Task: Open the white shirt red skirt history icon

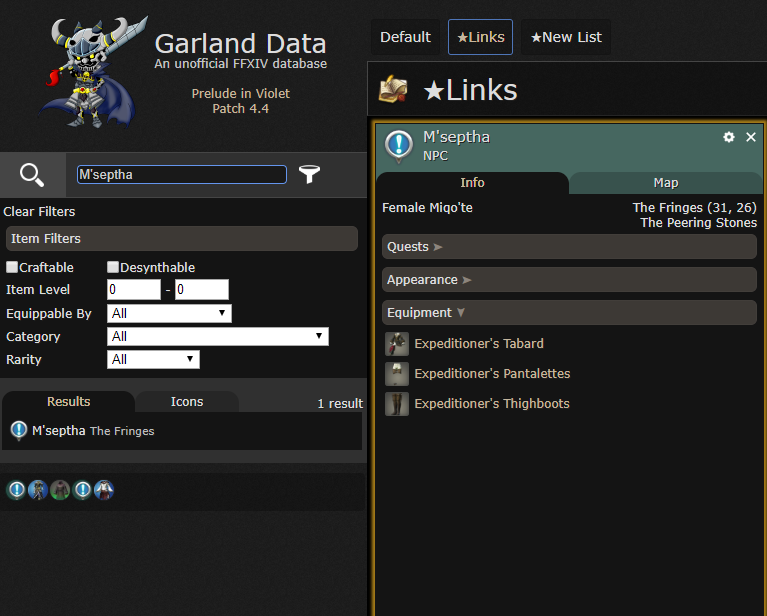Action: pyautogui.click(x=104, y=490)
